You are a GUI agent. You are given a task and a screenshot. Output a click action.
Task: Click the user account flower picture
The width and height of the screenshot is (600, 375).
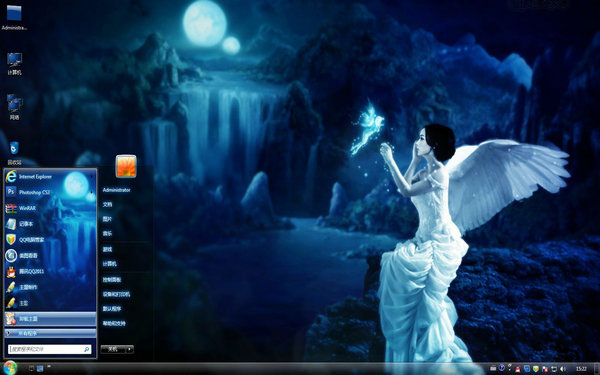pyautogui.click(x=126, y=166)
